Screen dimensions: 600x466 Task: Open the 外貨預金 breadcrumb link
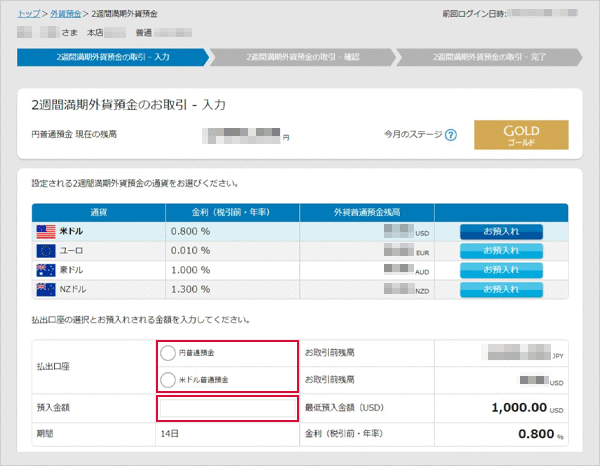click(67, 15)
